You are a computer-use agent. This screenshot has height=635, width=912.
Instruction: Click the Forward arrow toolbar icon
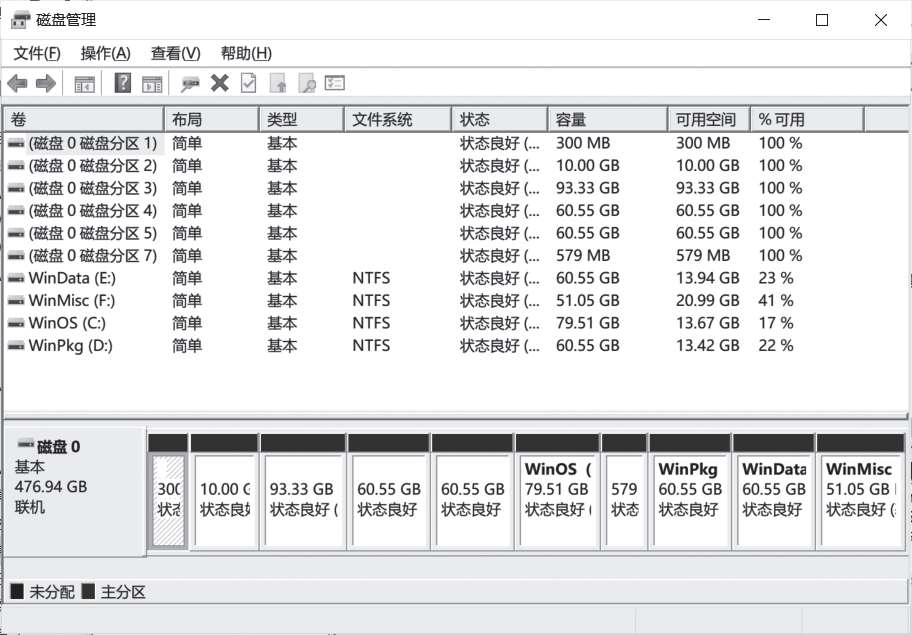[x=45, y=84]
